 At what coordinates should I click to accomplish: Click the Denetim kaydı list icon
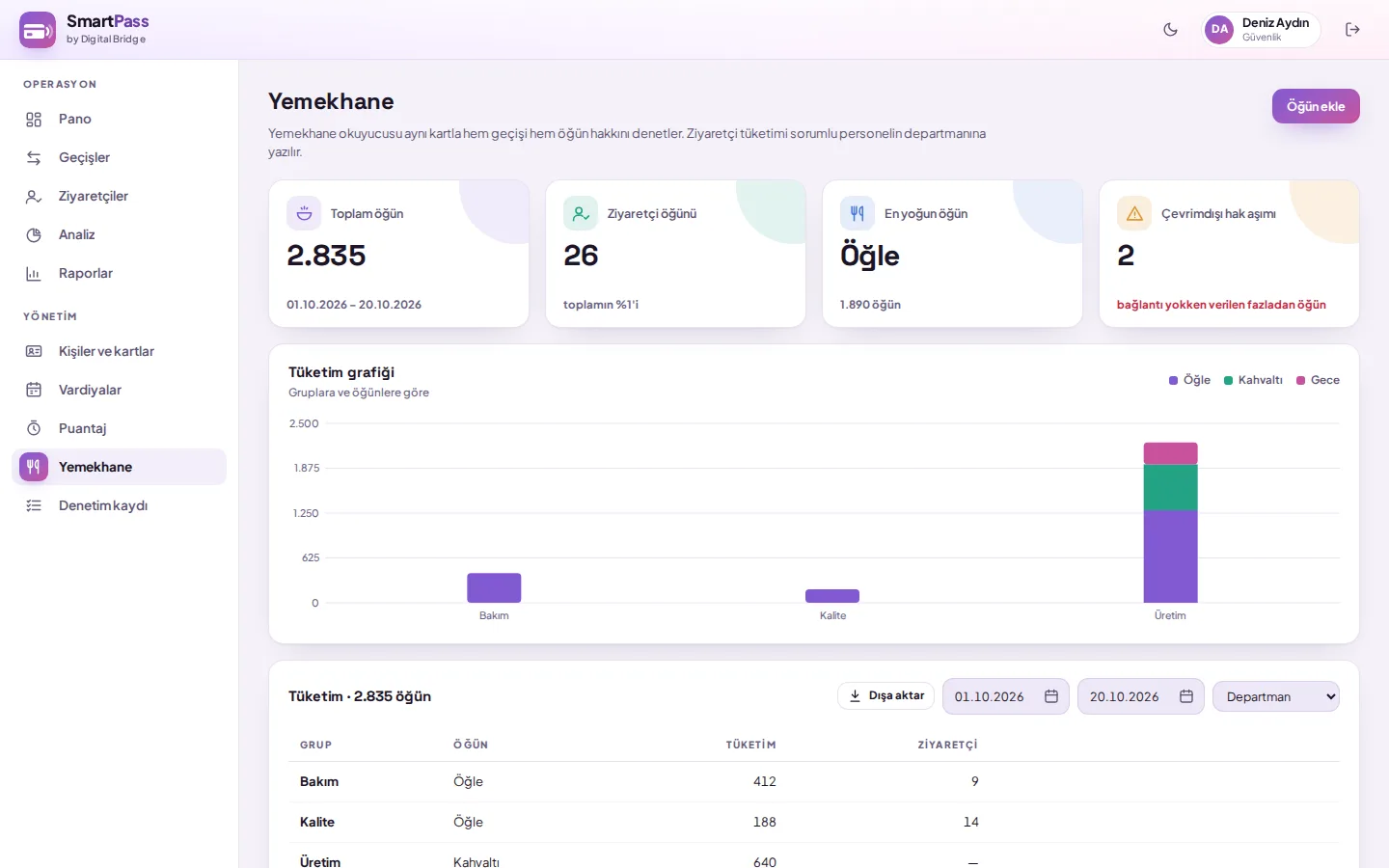click(x=34, y=505)
